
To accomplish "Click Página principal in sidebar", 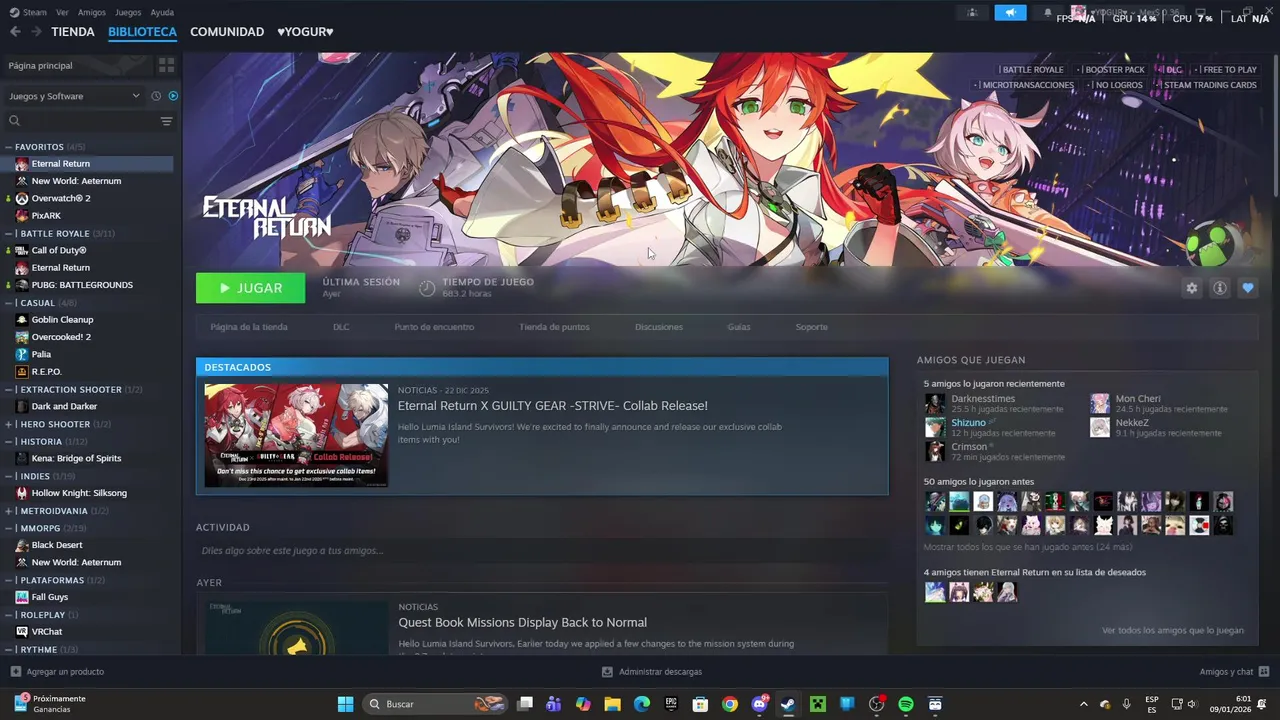I will (x=40, y=65).
